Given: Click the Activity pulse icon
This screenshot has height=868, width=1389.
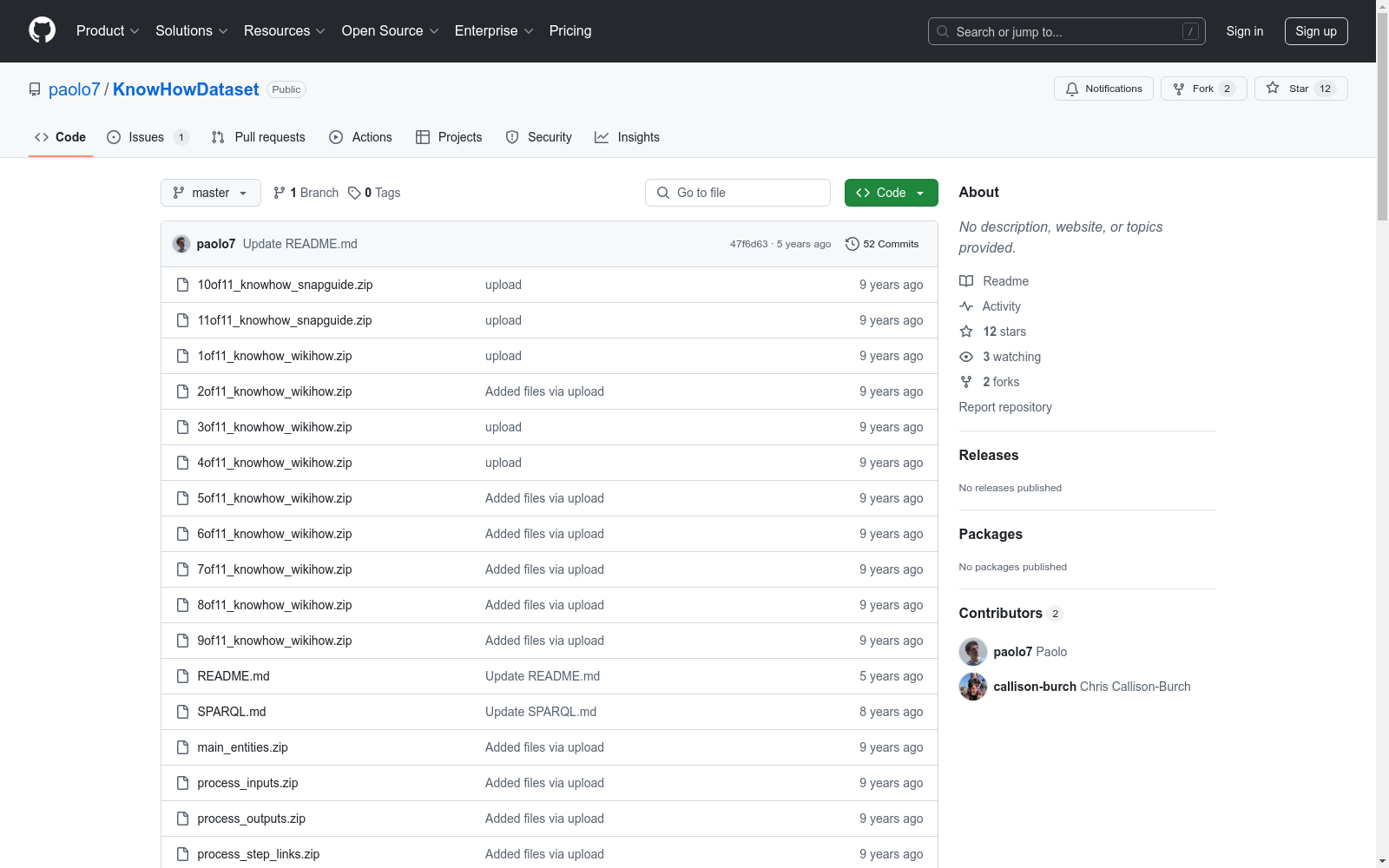Looking at the screenshot, I should point(966,306).
